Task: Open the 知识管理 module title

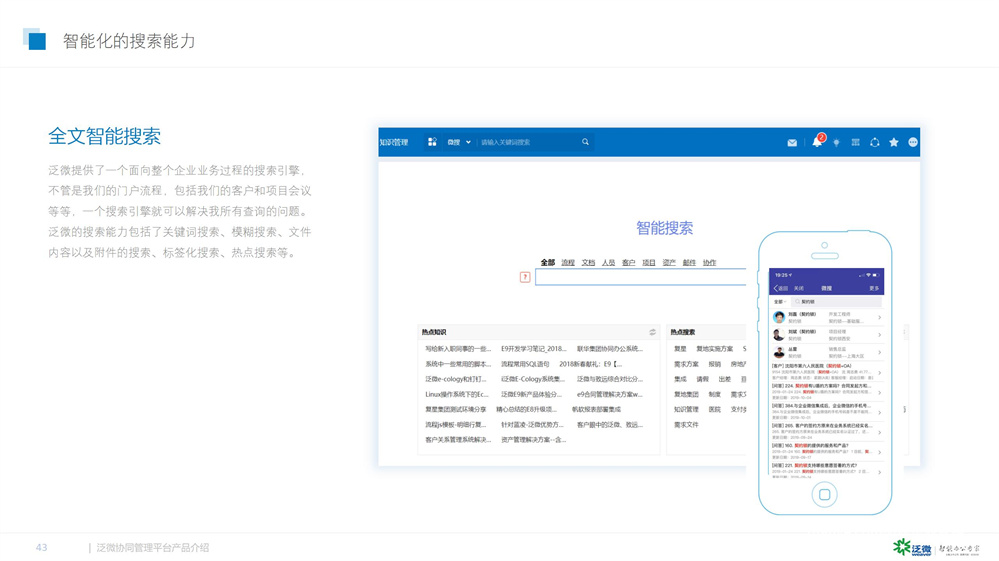Action: click(394, 142)
